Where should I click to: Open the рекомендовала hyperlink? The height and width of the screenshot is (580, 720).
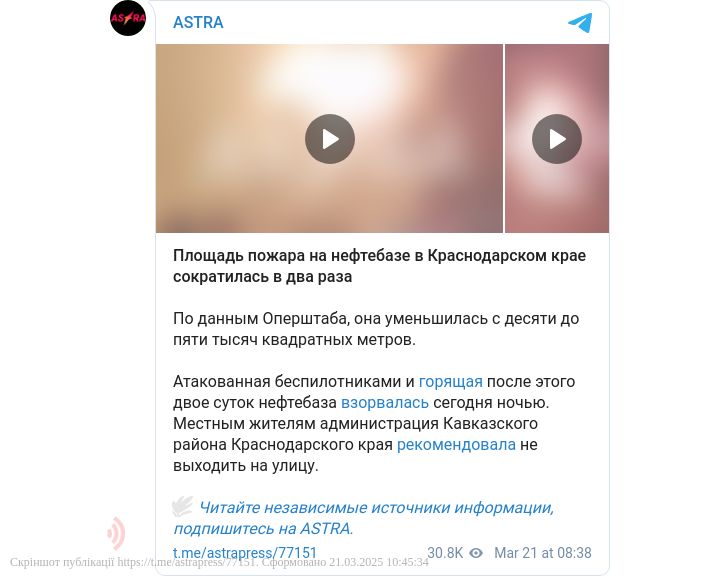click(456, 445)
